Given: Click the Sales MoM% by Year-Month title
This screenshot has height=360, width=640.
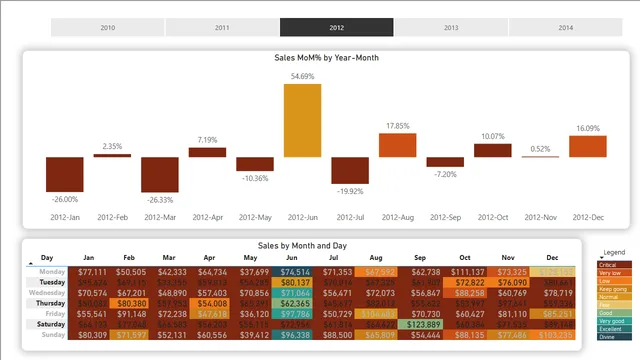Looking at the screenshot, I should point(327,58).
